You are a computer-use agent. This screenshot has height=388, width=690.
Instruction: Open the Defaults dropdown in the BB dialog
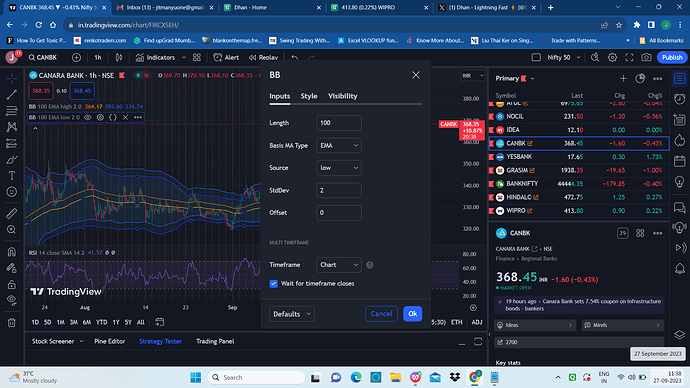[292, 314]
